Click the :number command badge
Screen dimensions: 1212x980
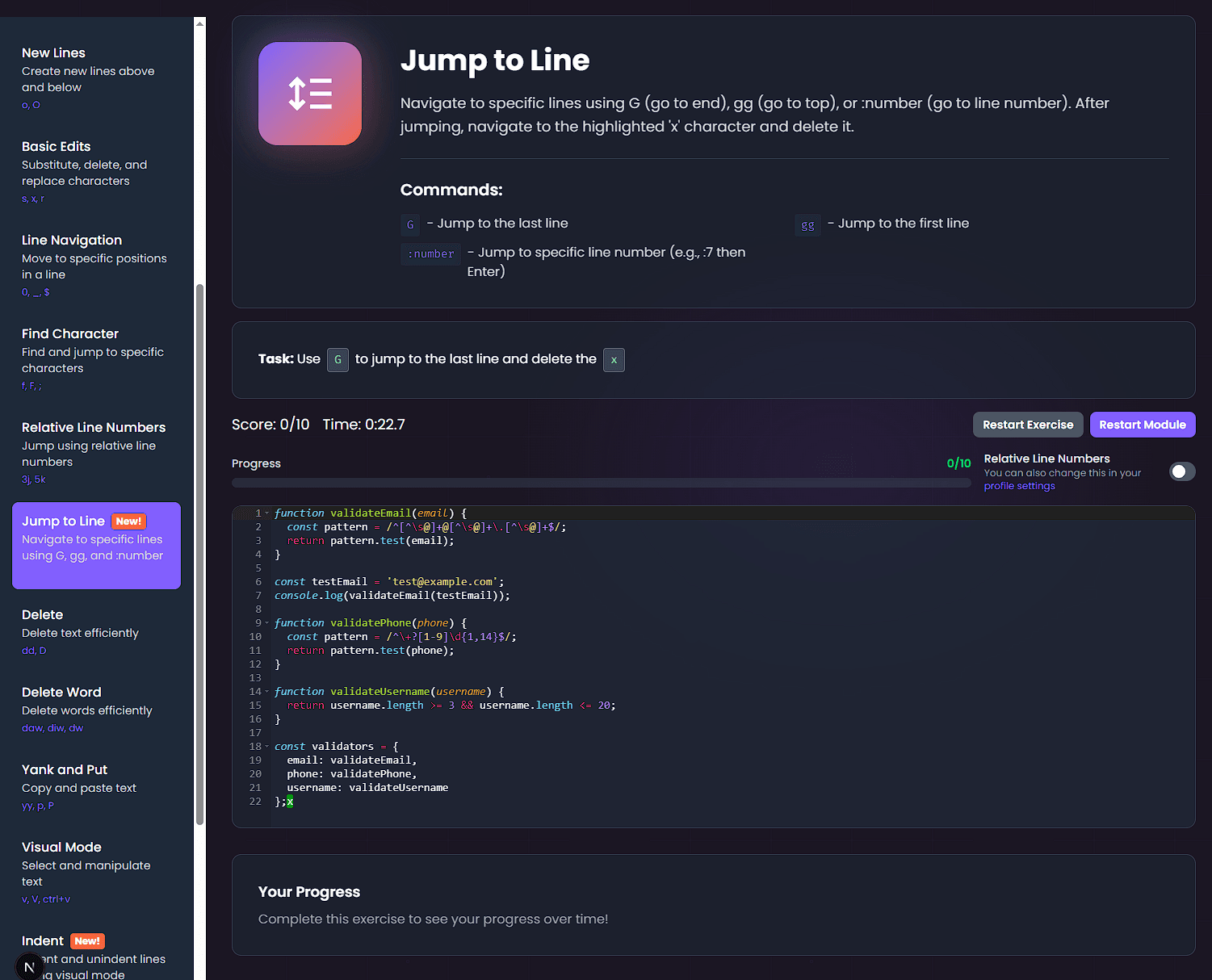[x=430, y=253]
